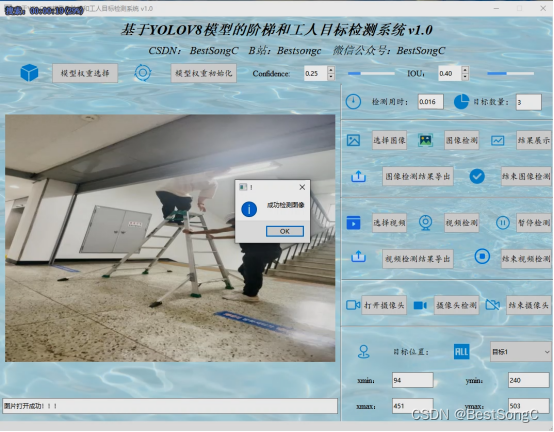The width and height of the screenshot is (554, 432).
Task: Increase the IOU spinner value
Action: pos(465,70)
